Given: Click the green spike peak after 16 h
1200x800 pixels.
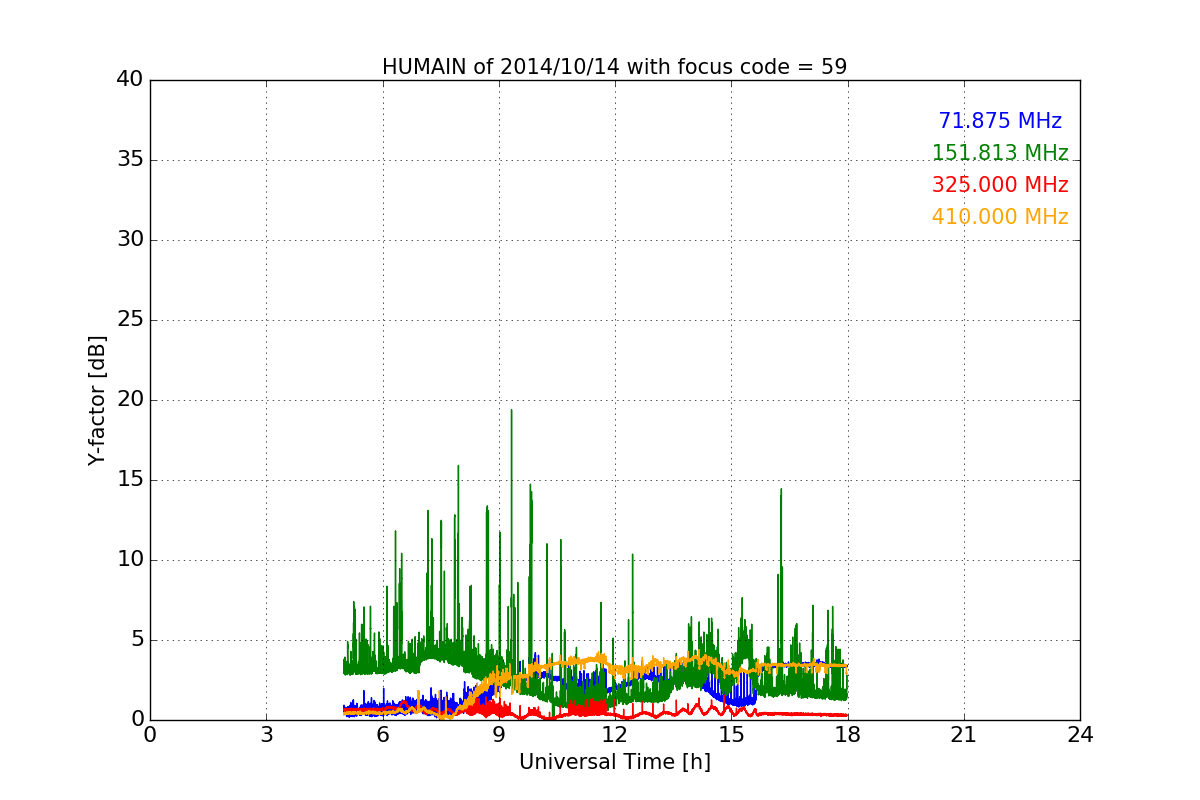Looking at the screenshot, I should point(781,490).
